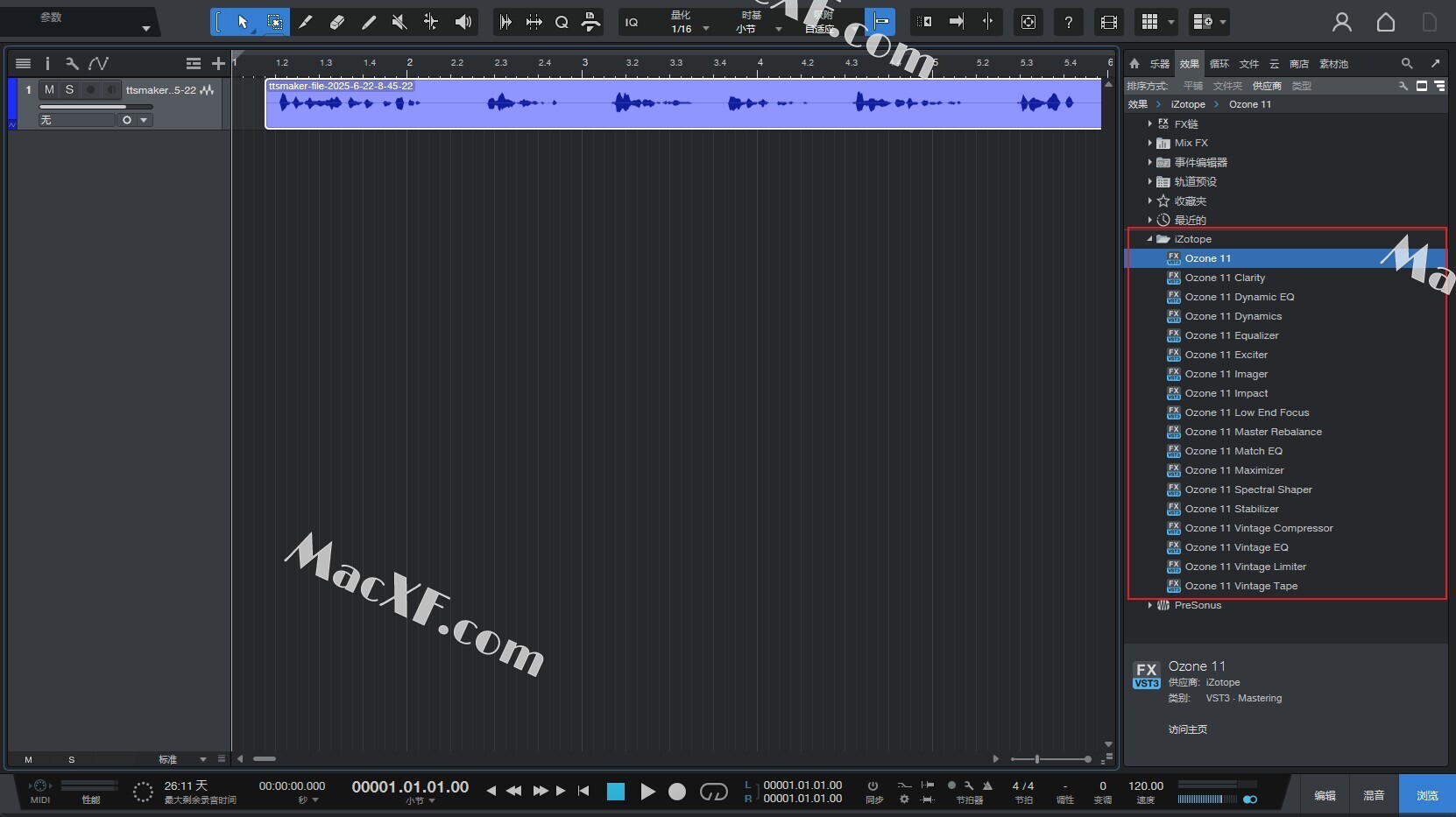Collapse the iZotope folder
This screenshot has width=1456, height=817.
(x=1149, y=239)
